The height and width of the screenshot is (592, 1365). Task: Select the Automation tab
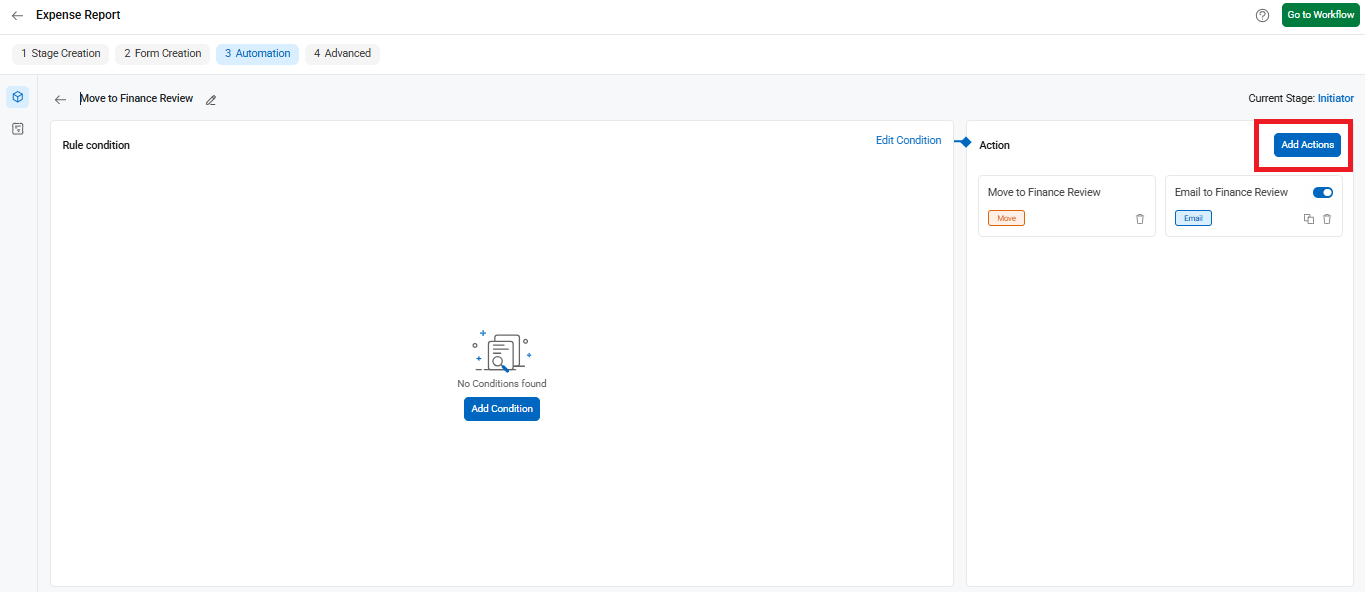click(257, 54)
